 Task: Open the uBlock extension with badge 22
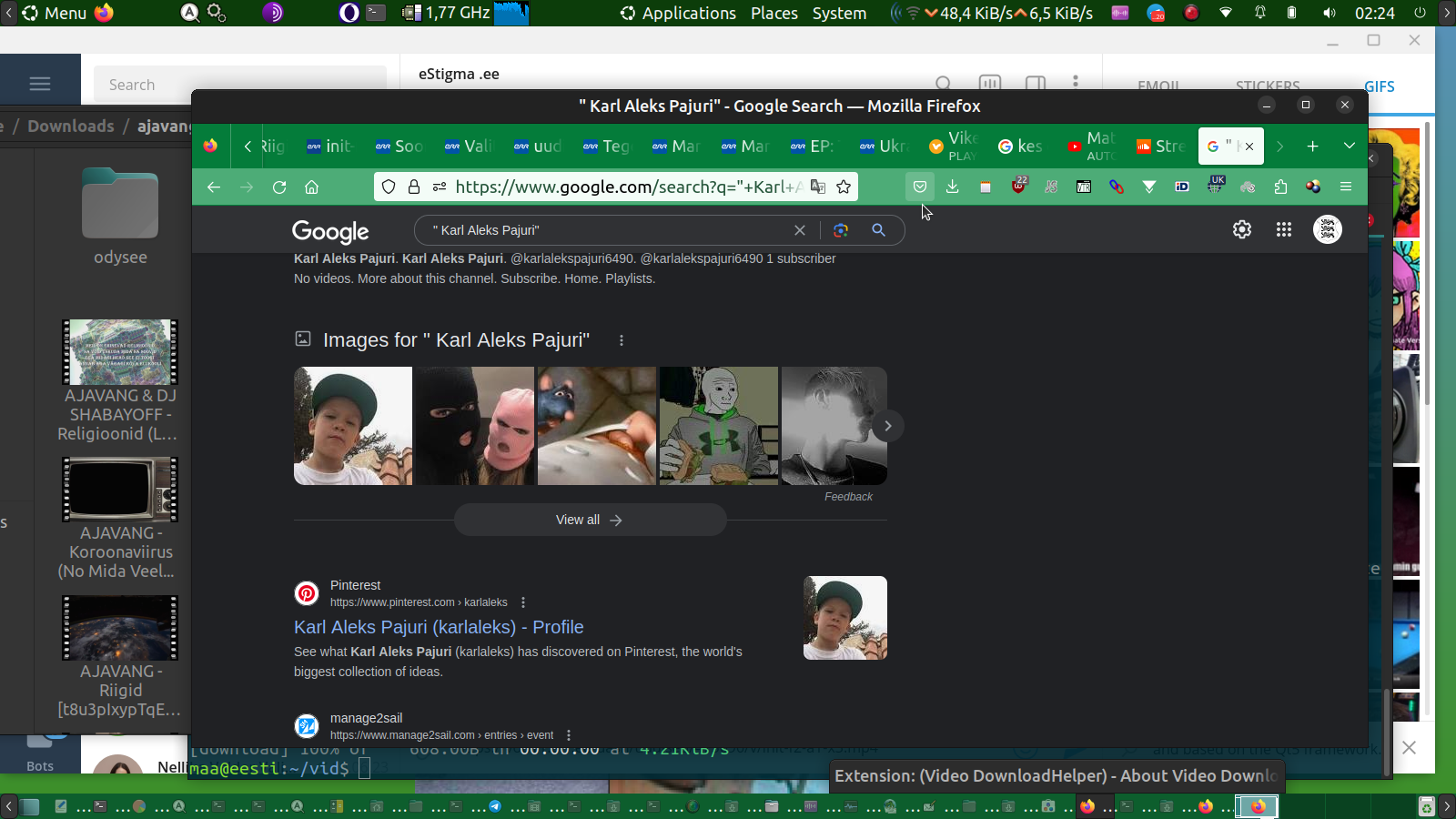pos(1018,186)
